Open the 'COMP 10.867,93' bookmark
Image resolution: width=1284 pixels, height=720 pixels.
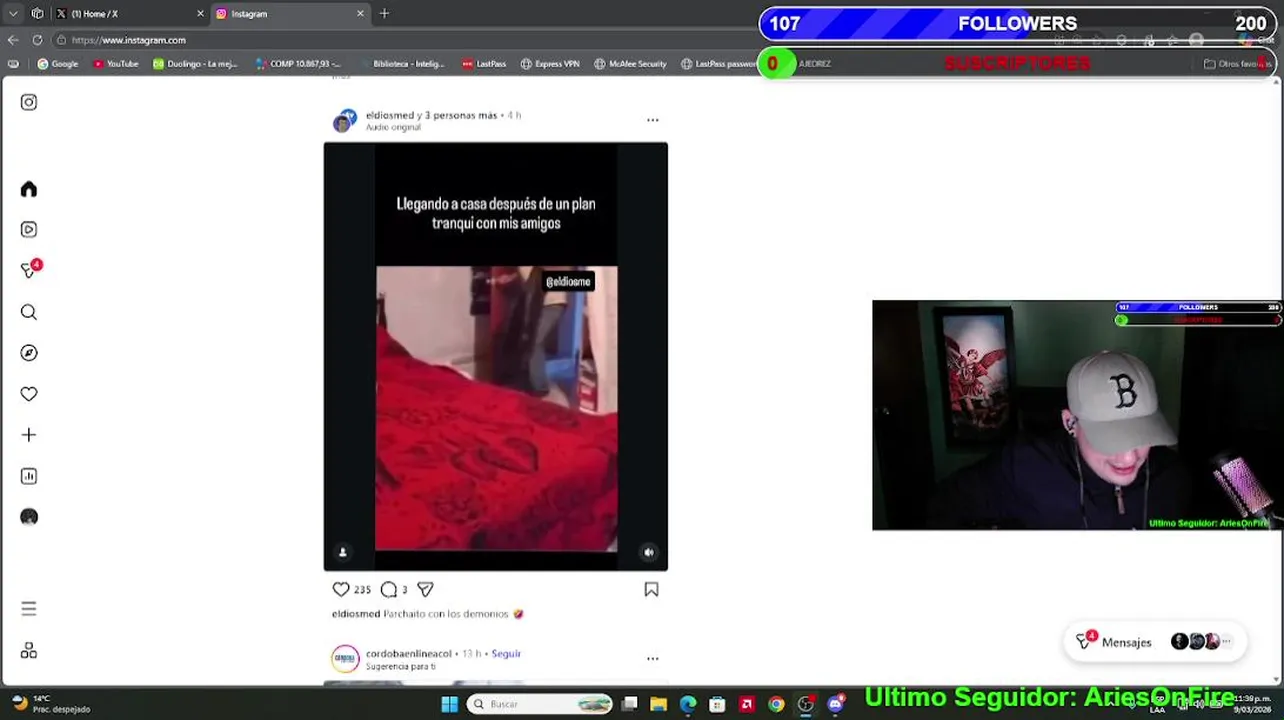point(298,64)
